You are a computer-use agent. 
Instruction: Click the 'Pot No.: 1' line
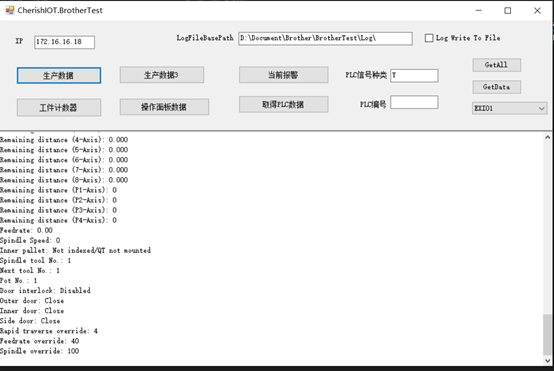click(x=19, y=281)
